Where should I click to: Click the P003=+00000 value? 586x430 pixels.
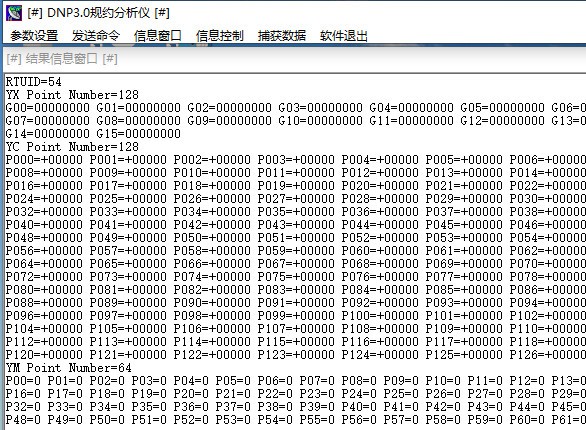[x=296, y=160]
